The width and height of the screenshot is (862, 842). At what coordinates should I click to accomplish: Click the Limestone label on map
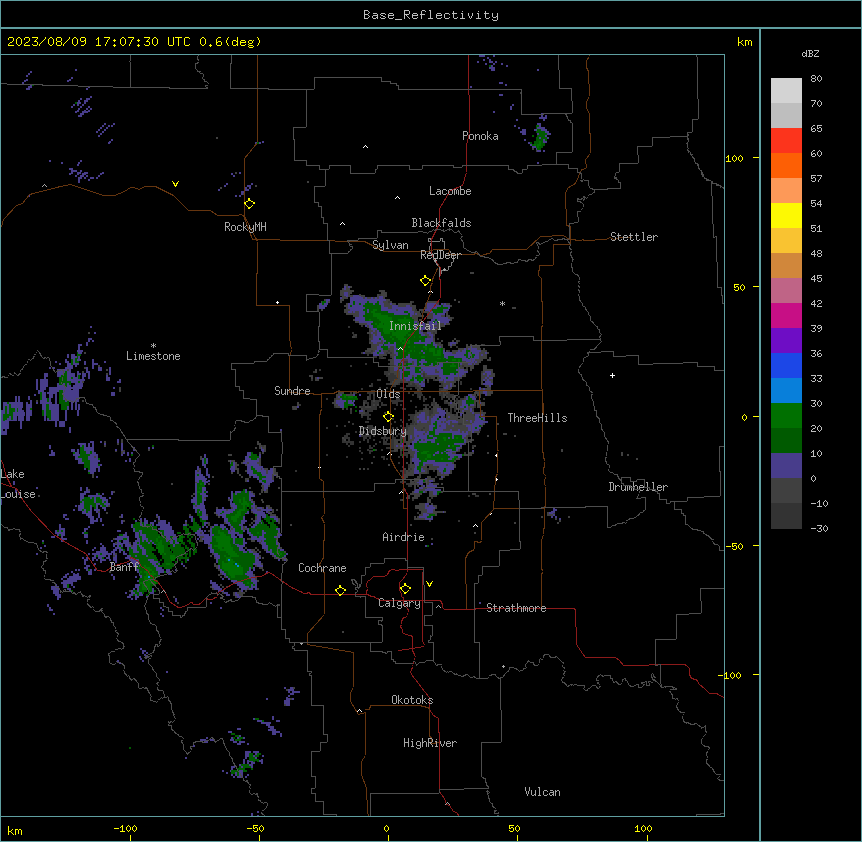click(x=153, y=356)
